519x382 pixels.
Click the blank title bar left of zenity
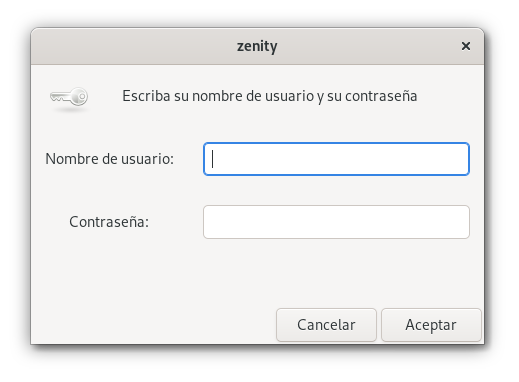[133, 46]
